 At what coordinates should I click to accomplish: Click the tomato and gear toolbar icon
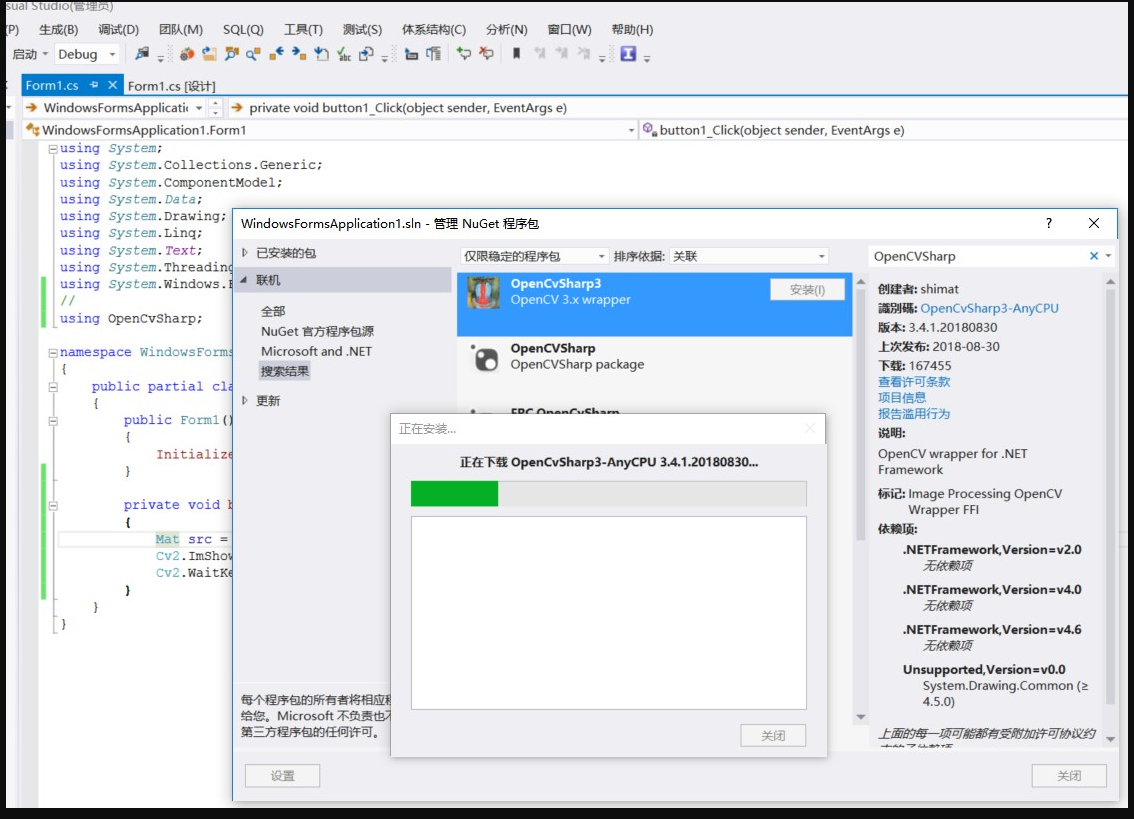pyautogui.click(x=187, y=54)
